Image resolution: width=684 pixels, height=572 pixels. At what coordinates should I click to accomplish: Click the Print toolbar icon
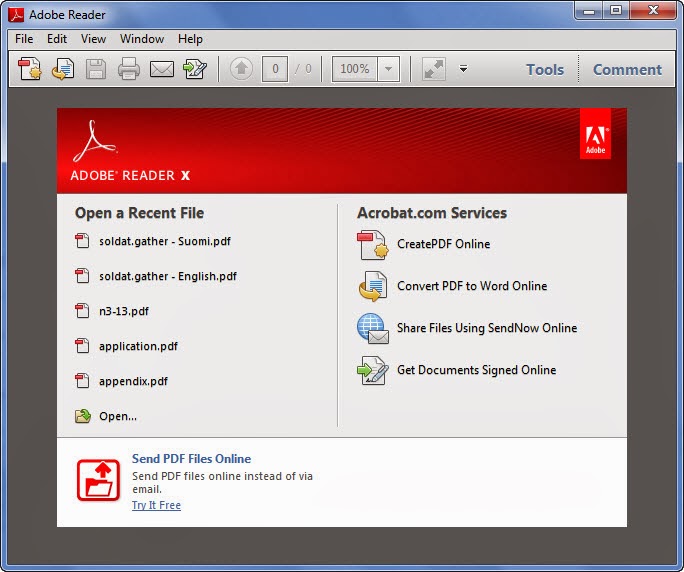129,69
